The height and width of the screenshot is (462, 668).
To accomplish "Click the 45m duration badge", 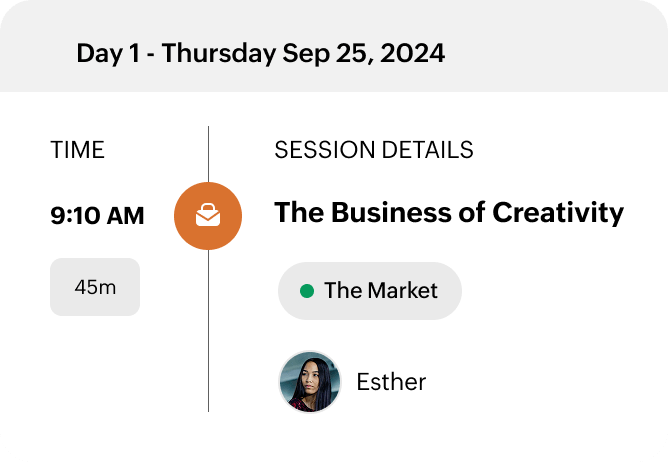I will [x=95, y=287].
